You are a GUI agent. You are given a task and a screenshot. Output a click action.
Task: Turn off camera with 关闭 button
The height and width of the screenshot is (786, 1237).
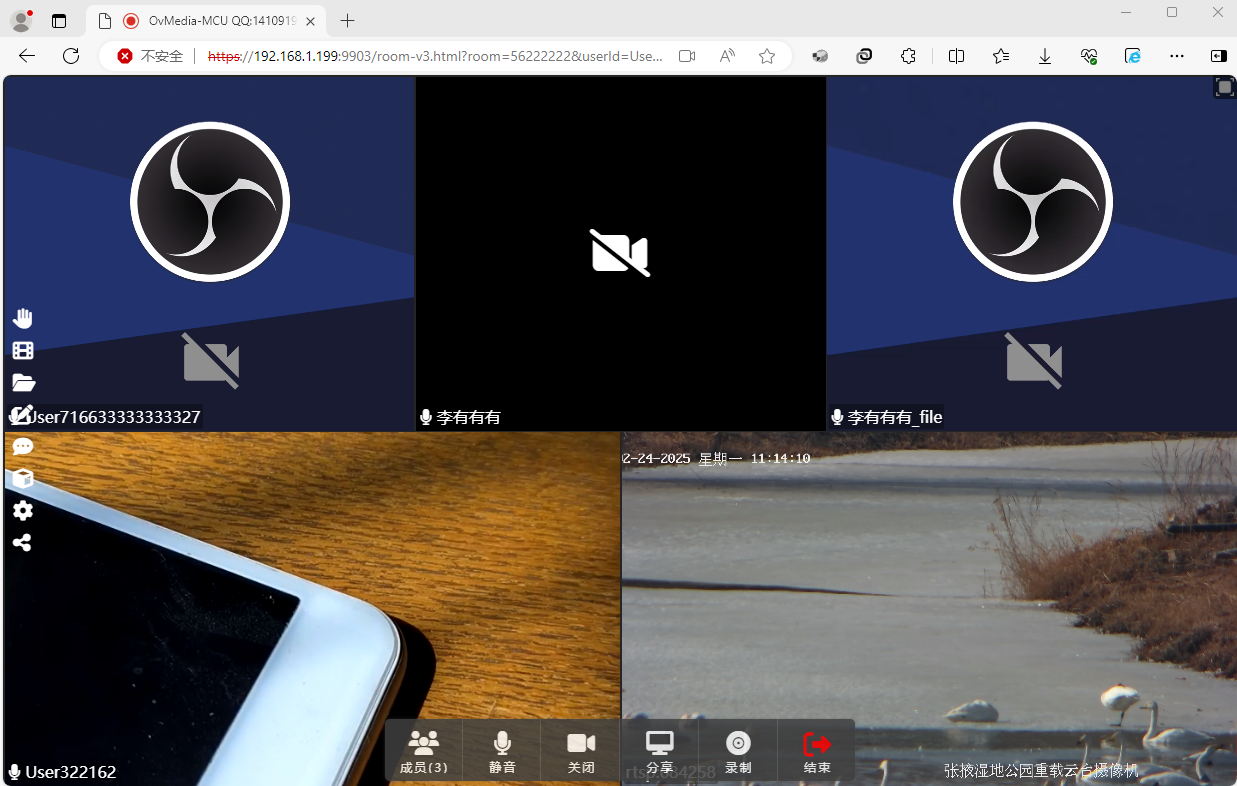pos(581,752)
